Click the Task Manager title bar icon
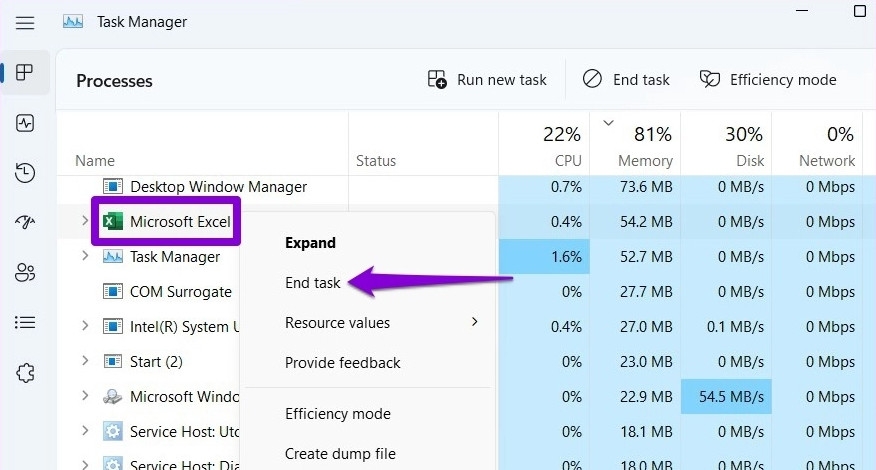This screenshot has width=876, height=470. 73,22
